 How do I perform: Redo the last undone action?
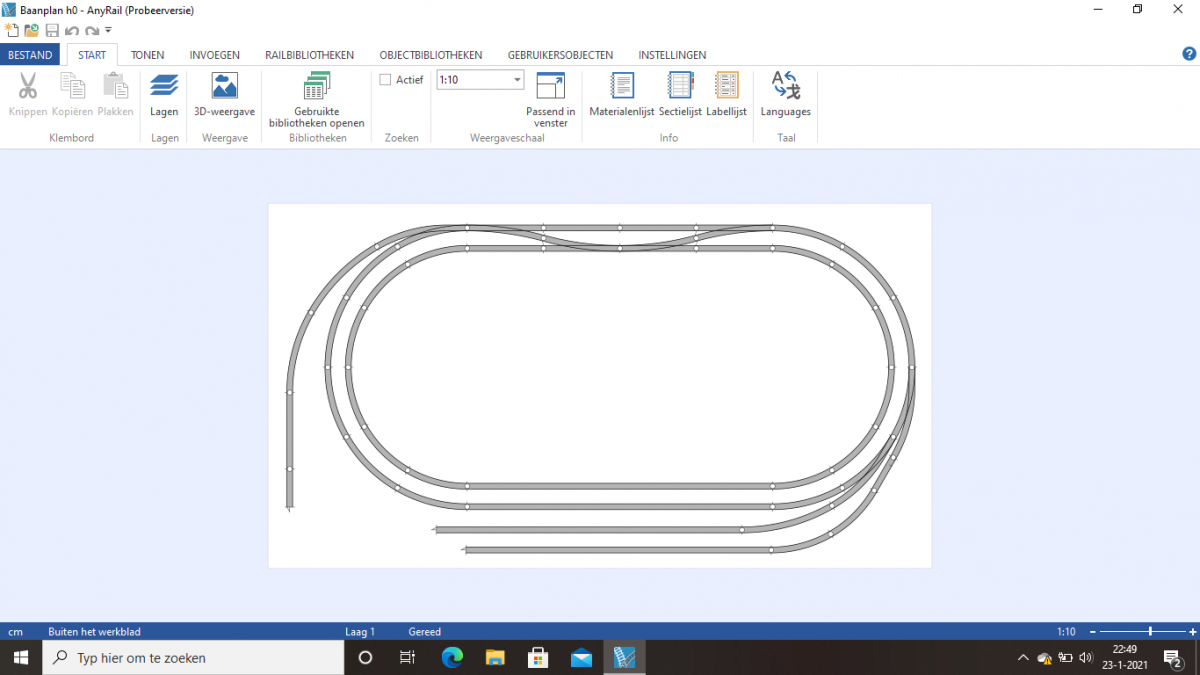tap(92, 31)
